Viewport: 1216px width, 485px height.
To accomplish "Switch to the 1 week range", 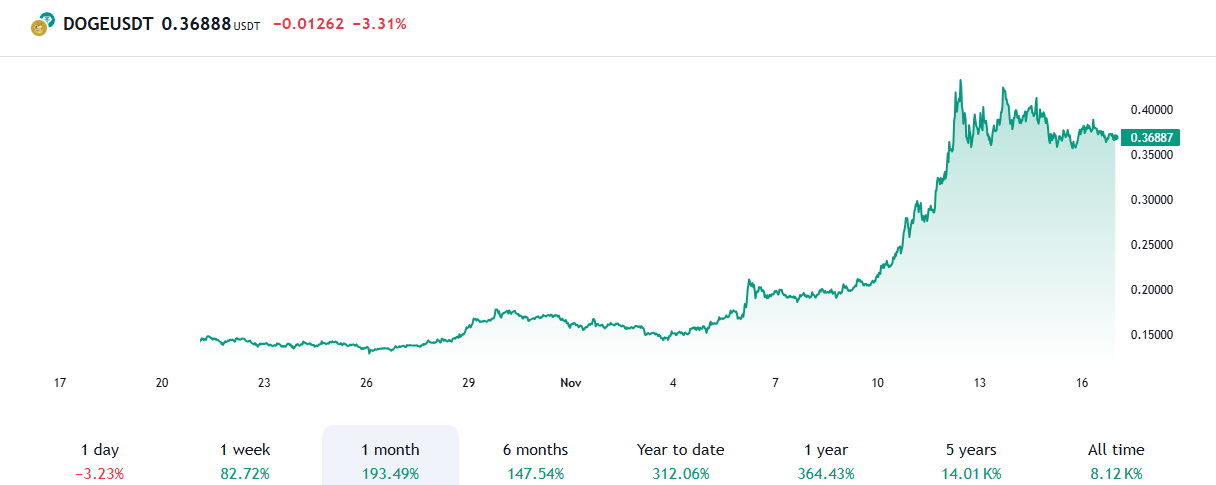I will [x=245, y=460].
